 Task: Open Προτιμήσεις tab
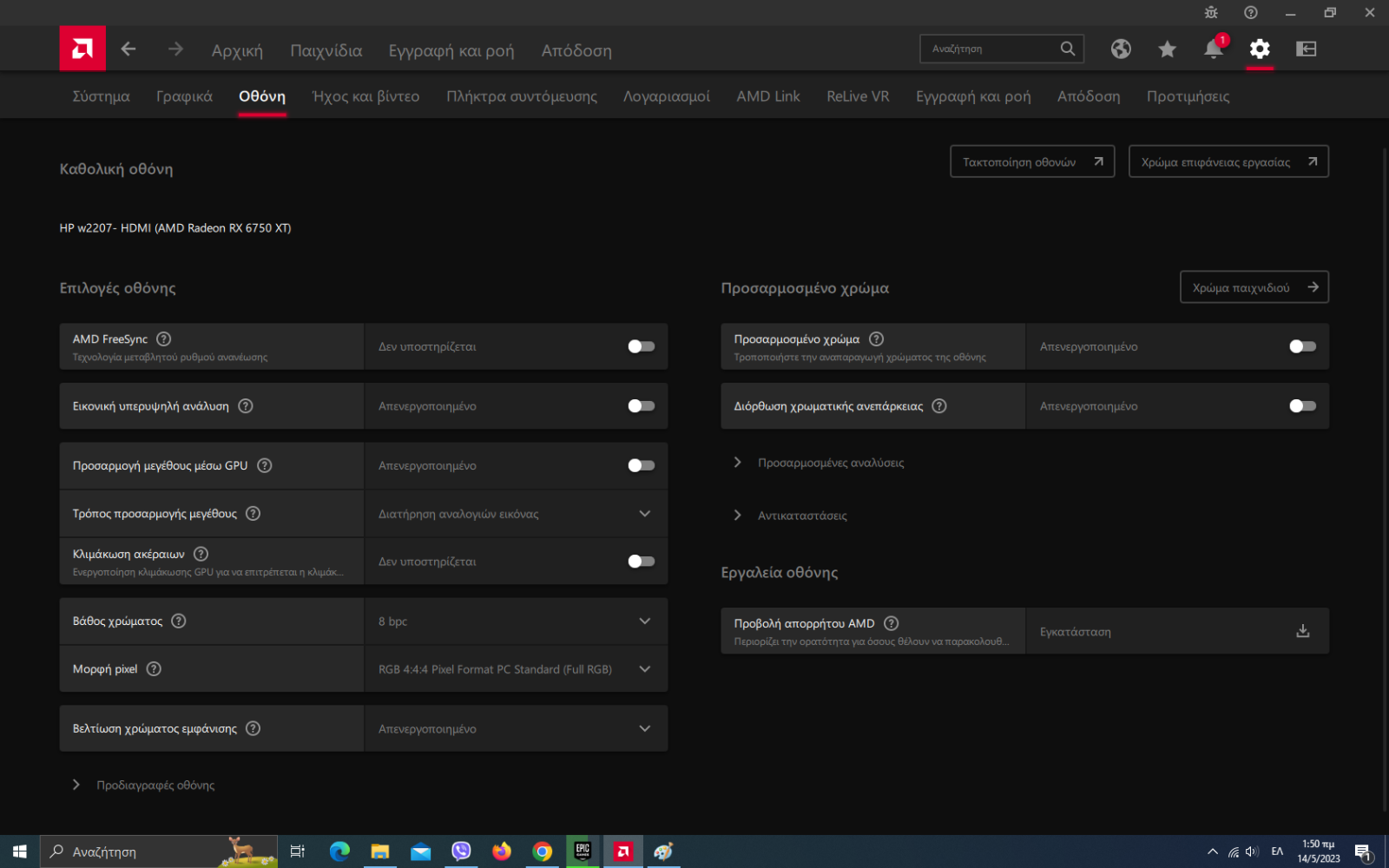pyautogui.click(x=1188, y=96)
